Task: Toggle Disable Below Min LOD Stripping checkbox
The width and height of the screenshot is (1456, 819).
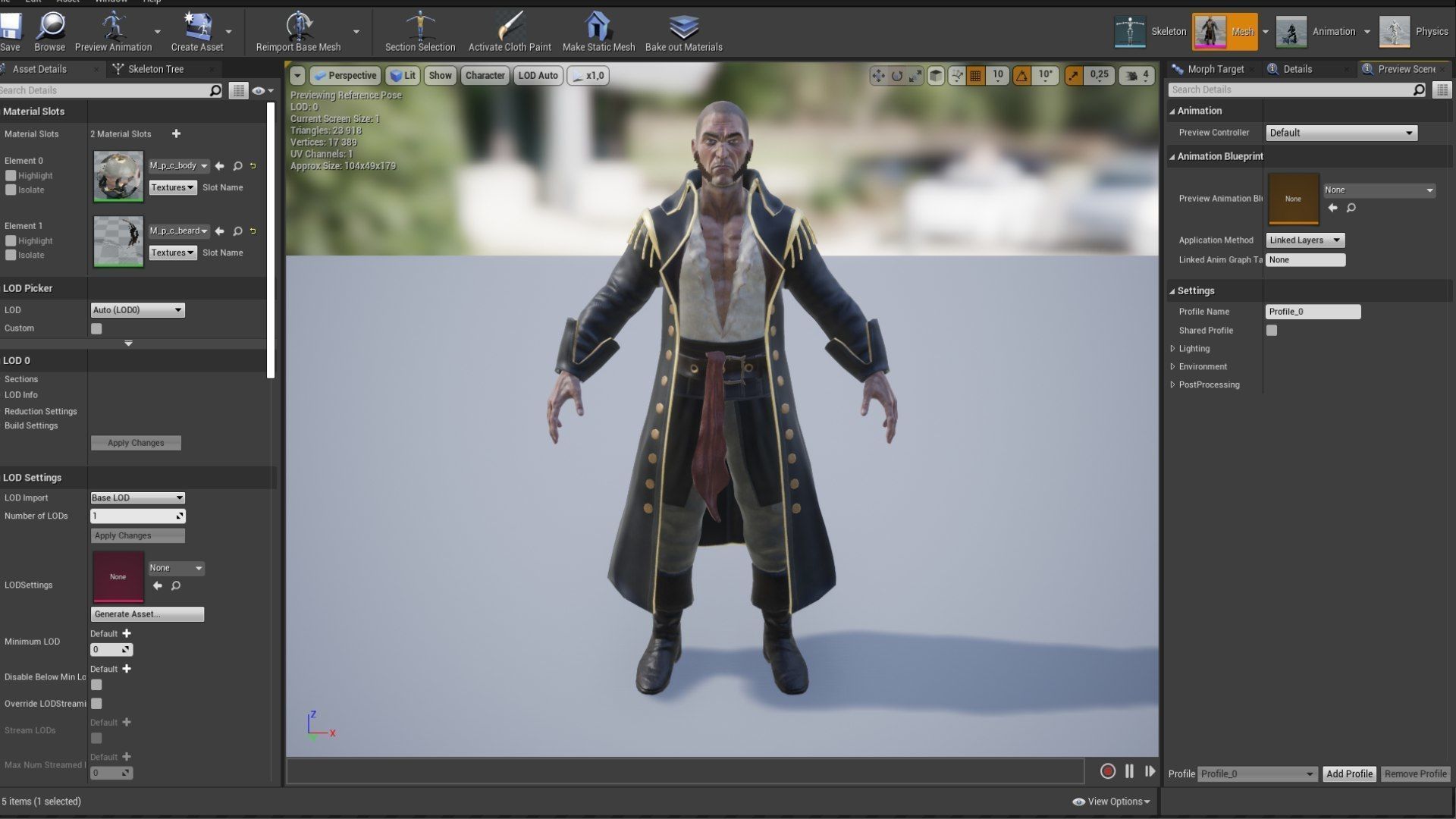Action: pos(96,685)
